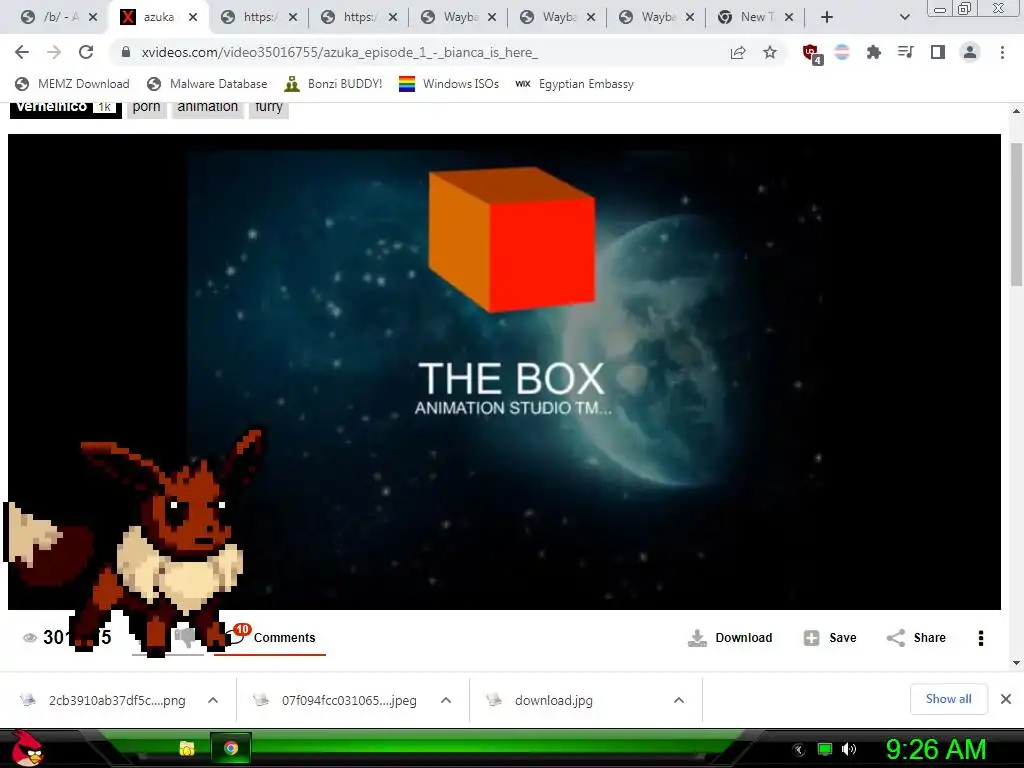1024x768 pixels.
Task: Click the Share button below video
Action: coord(916,637)
